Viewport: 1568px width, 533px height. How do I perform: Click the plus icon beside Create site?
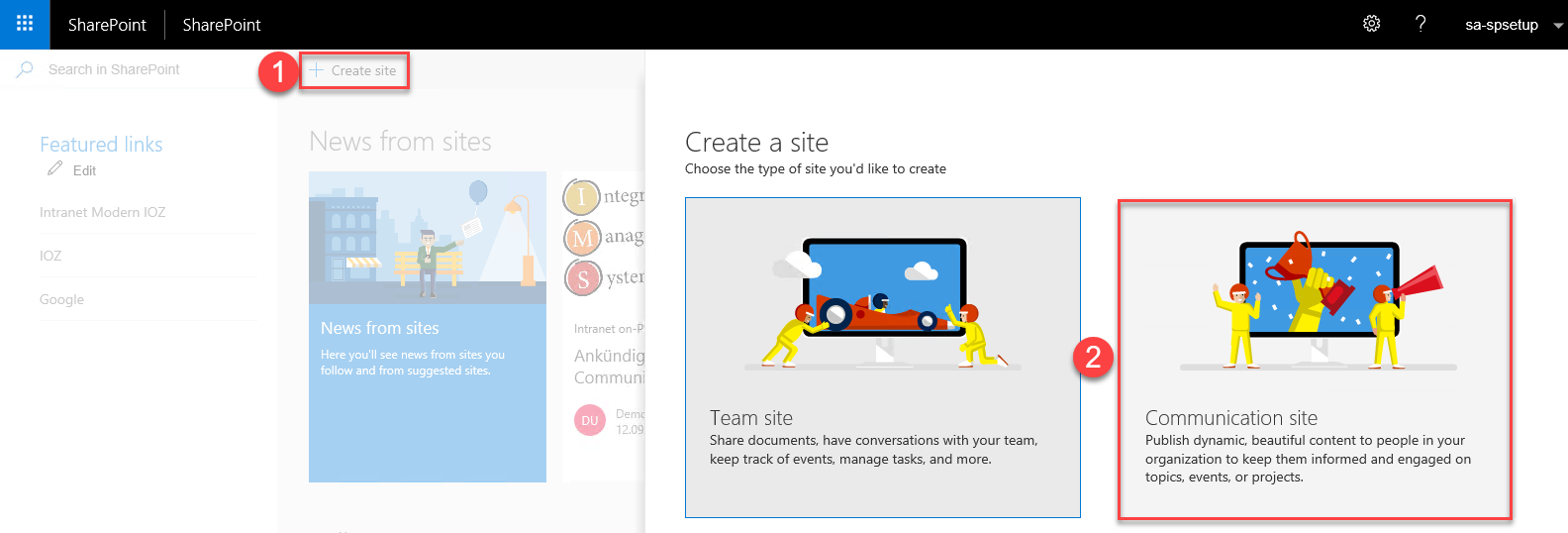coord(317,70)
